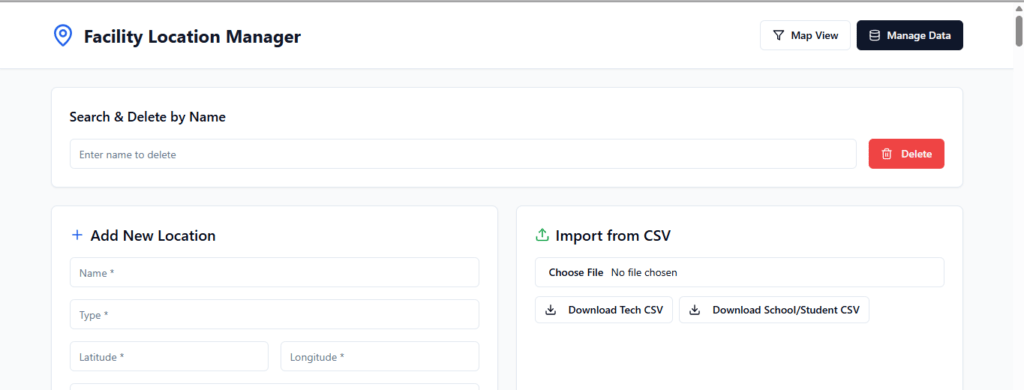Focus the 'Enter name to delete' field
This screenshot has width=1024, height=390.
coord(463,154)
